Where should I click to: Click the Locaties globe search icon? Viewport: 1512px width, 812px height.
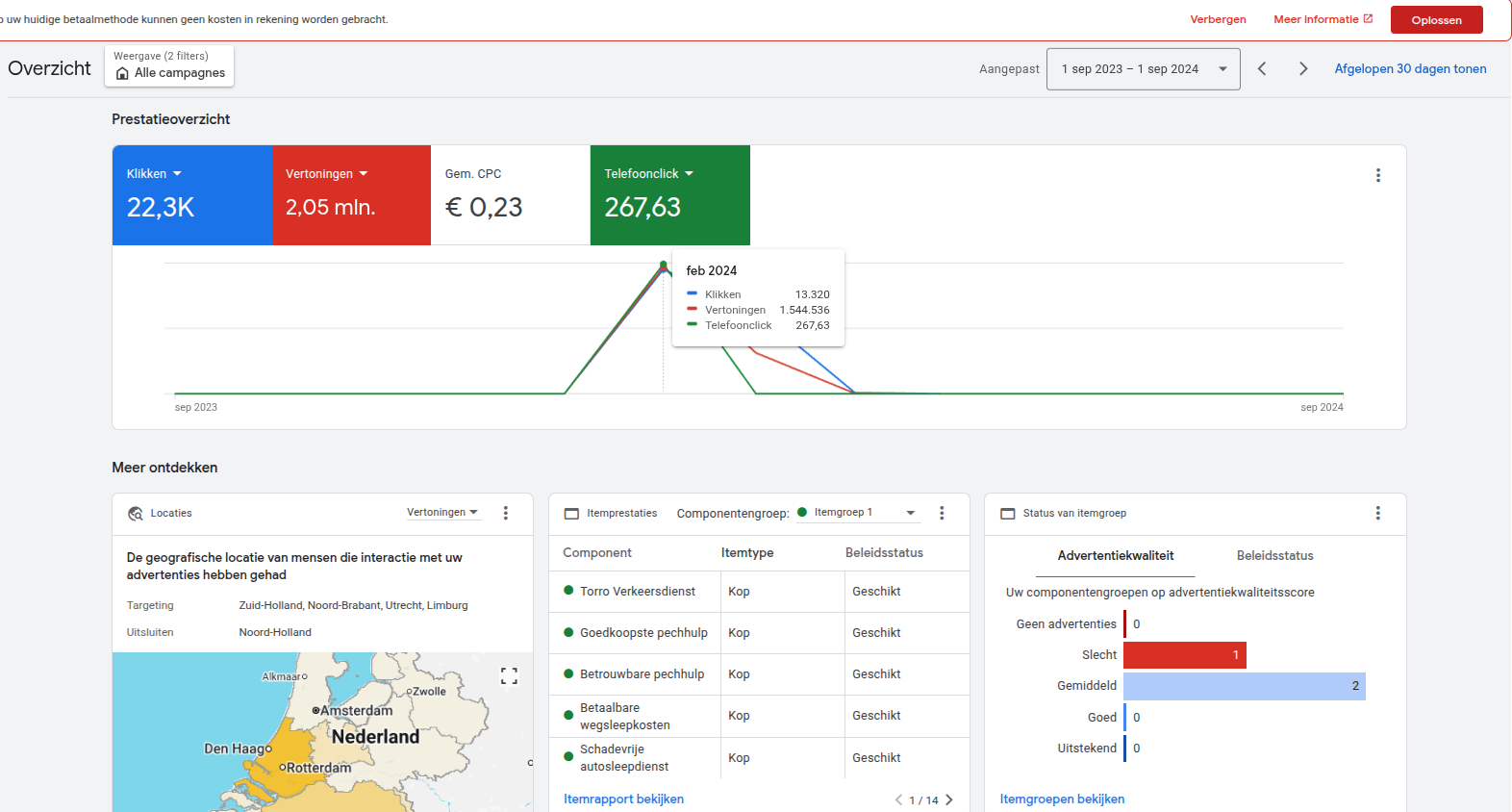(x=136, y=514)
